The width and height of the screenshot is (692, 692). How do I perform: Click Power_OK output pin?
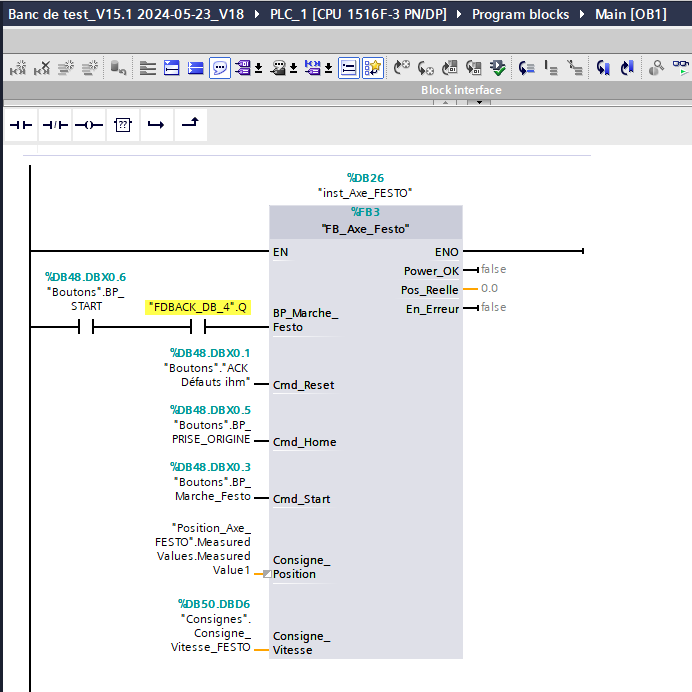tap(431, 271)
